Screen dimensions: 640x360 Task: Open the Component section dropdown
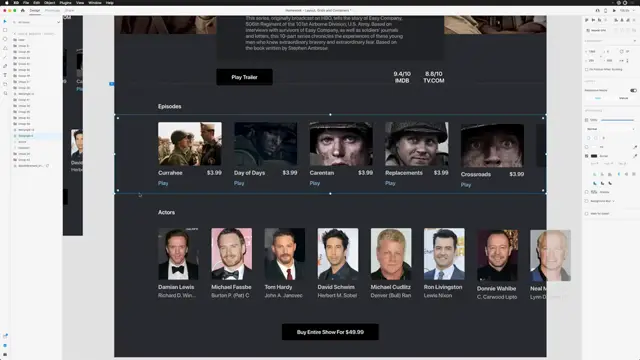point(634,41)
